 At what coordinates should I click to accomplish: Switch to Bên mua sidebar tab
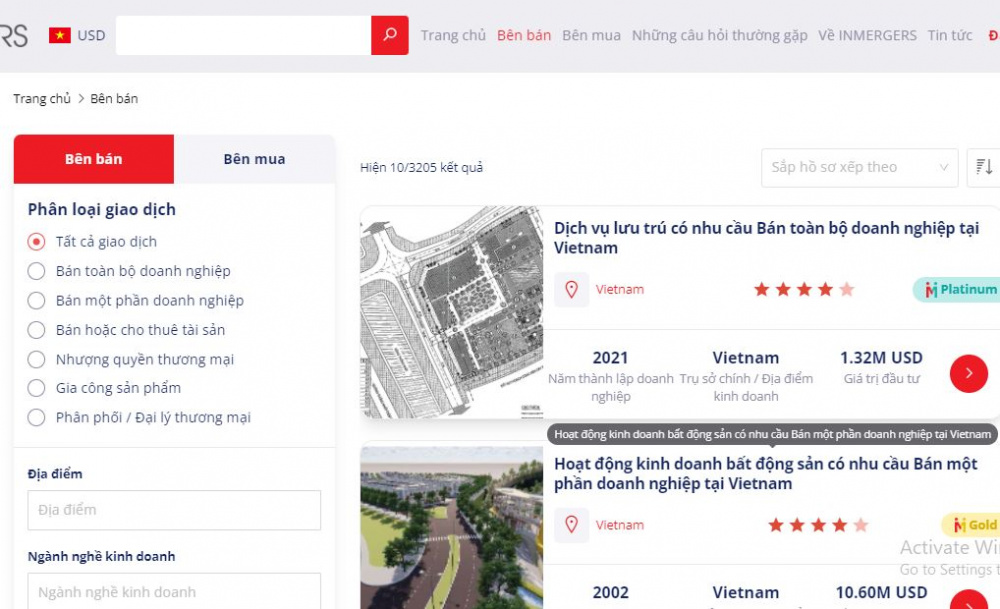coord(254,159)
